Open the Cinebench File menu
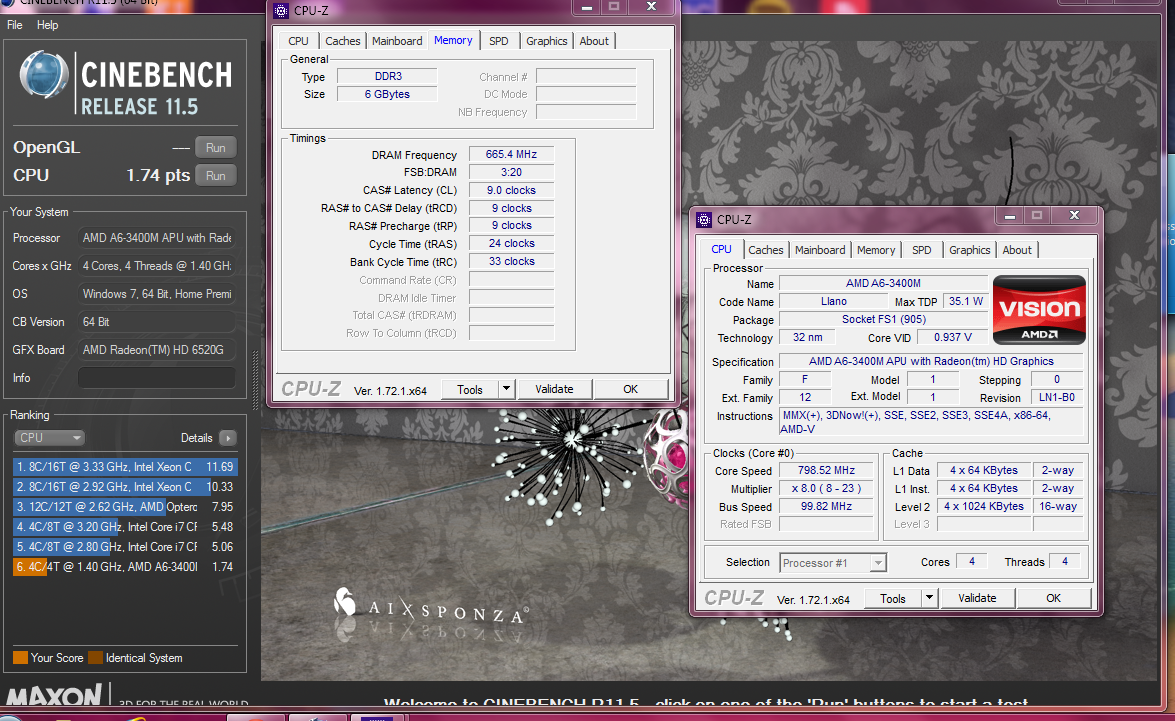Viewport: 1175px width, 721px height. (x=15, y=25)
